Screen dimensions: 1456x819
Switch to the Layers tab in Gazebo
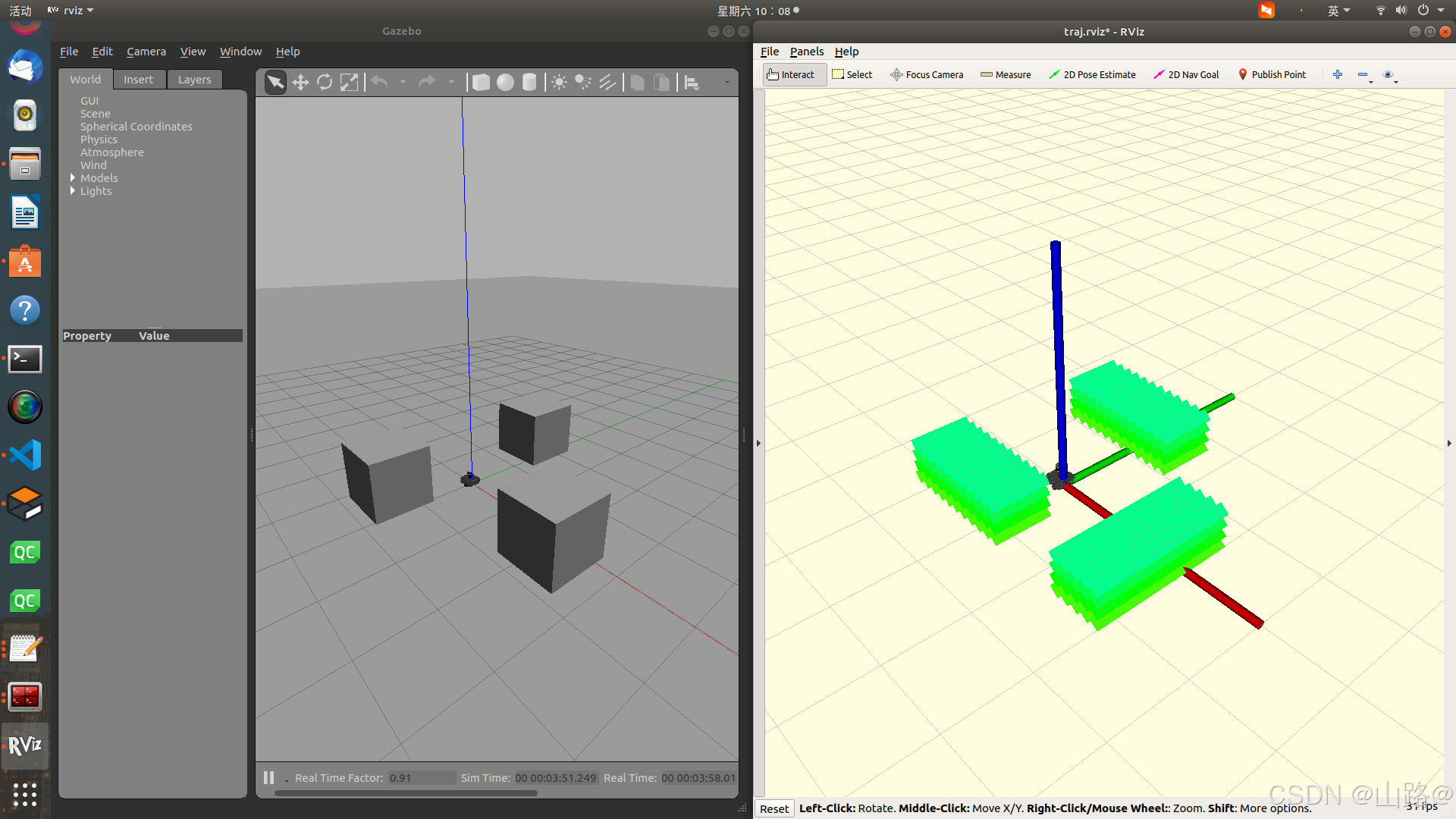tap(193, 79)
